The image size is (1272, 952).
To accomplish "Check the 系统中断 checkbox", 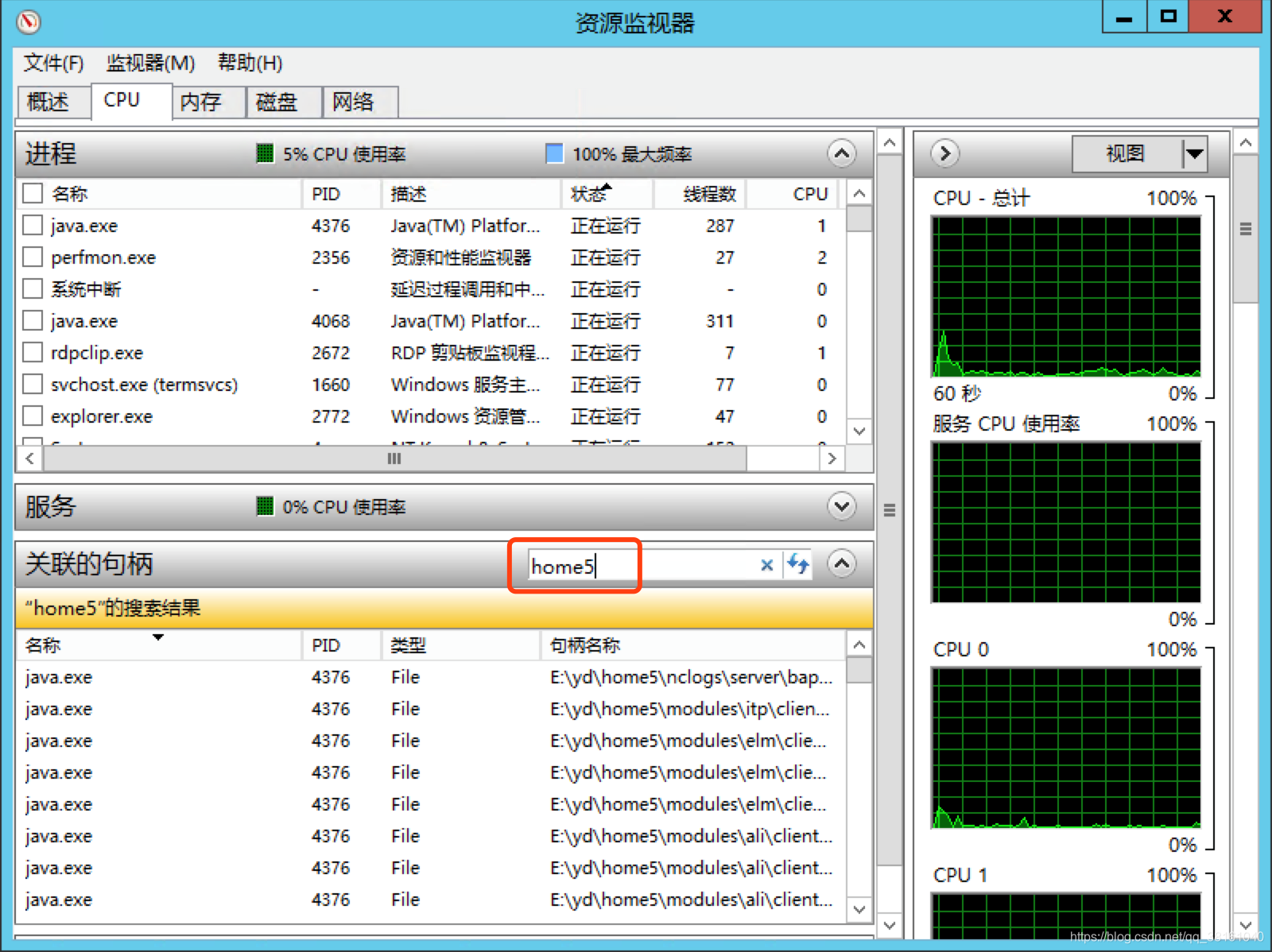I will click(33, 288).
